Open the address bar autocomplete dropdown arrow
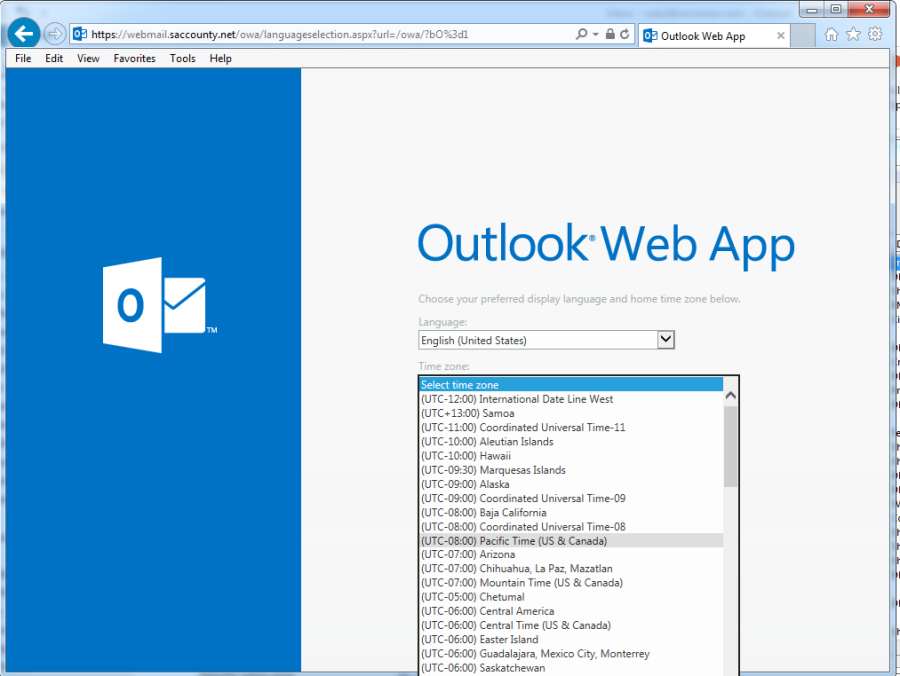This screenshot has width=900, height=676. pos(596,34)
